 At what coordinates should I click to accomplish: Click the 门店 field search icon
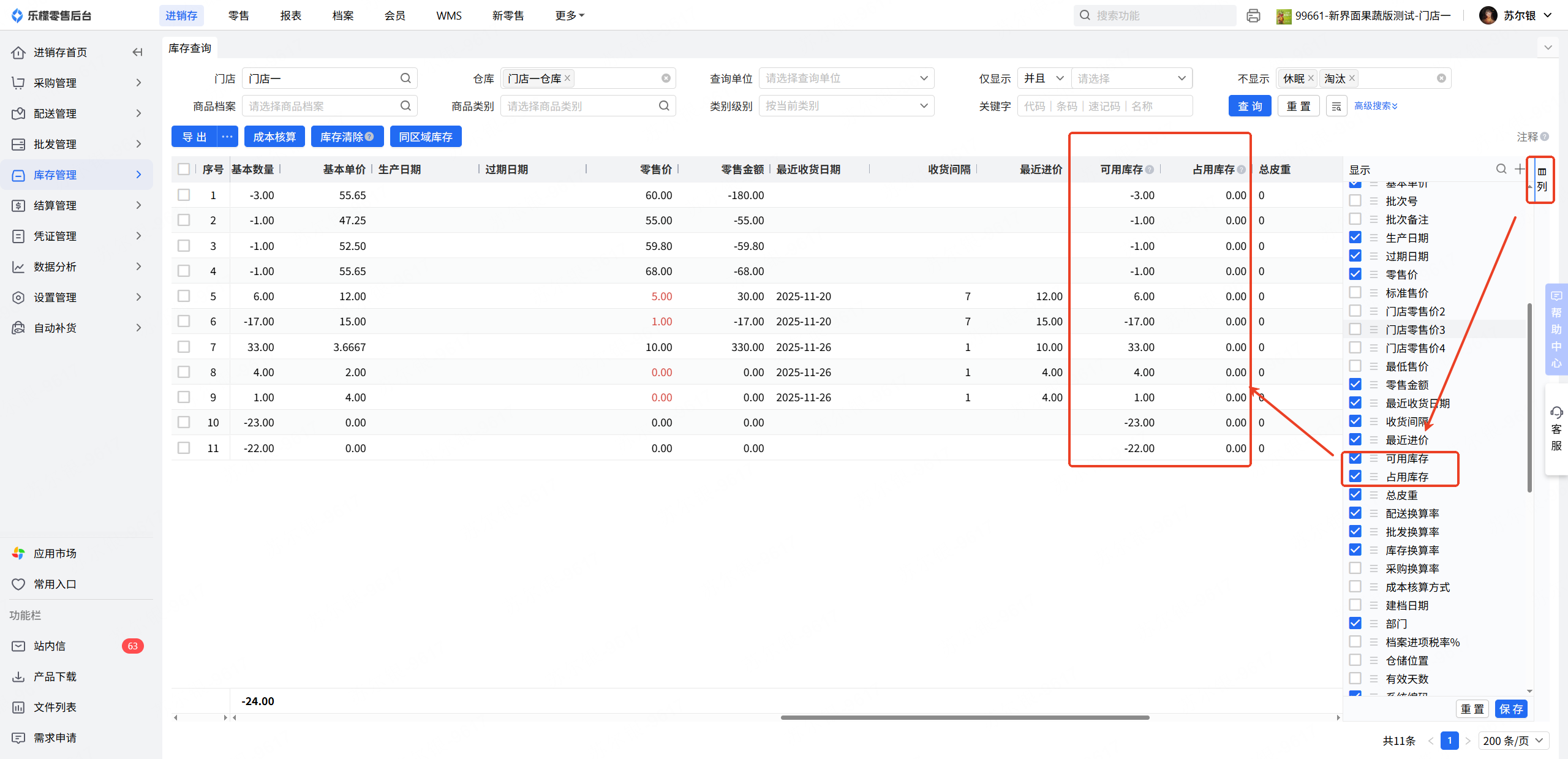click(x=405, y=78)
